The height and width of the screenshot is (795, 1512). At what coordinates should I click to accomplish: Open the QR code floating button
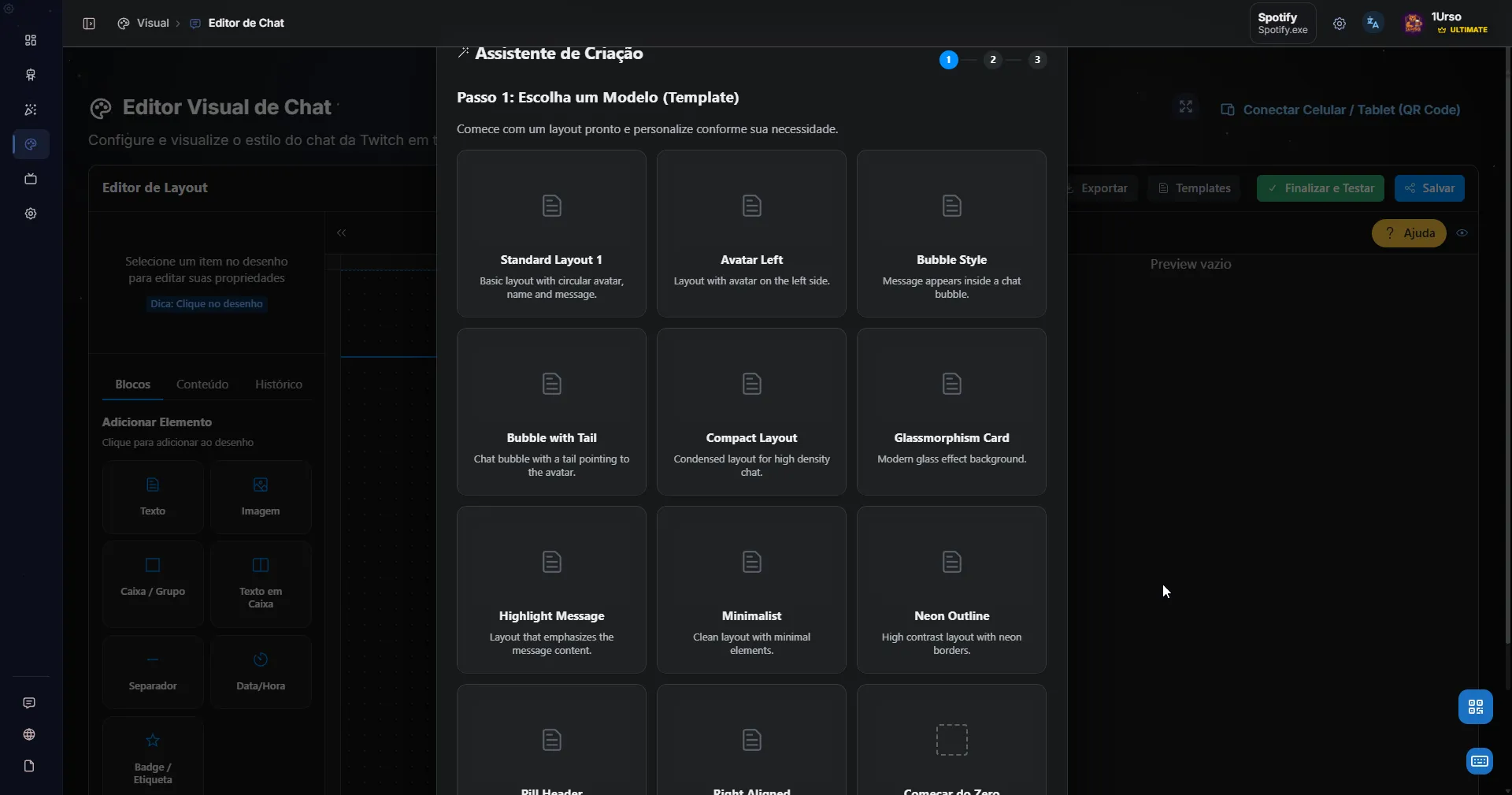point(1475,707)
